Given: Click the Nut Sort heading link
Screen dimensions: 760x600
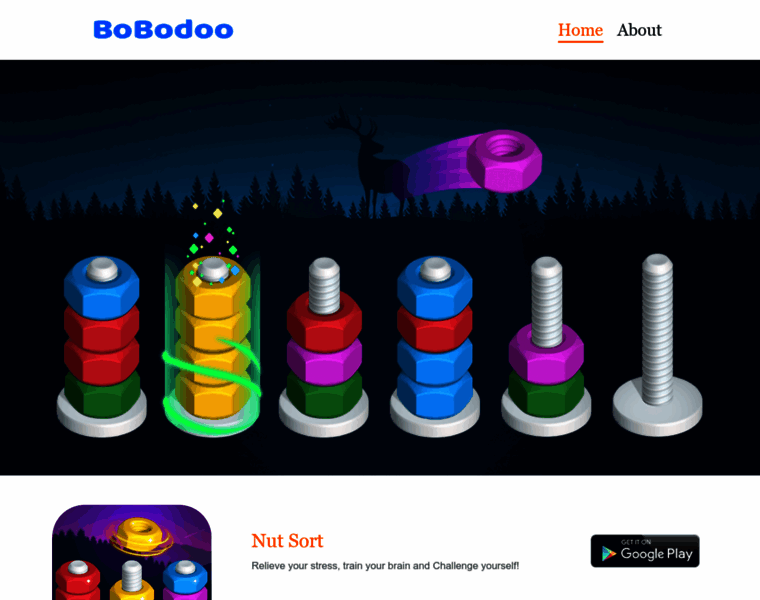Looking at the screenshot, I should click(x=287, y=540).
